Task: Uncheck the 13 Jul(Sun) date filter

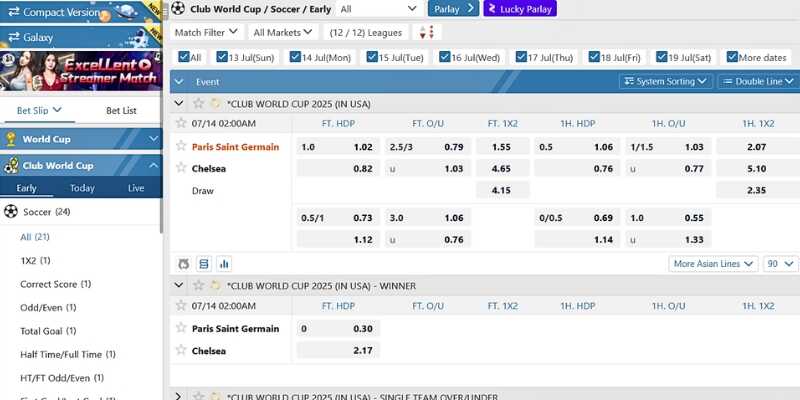Action: pyautogui.click(x=221, y=57)
